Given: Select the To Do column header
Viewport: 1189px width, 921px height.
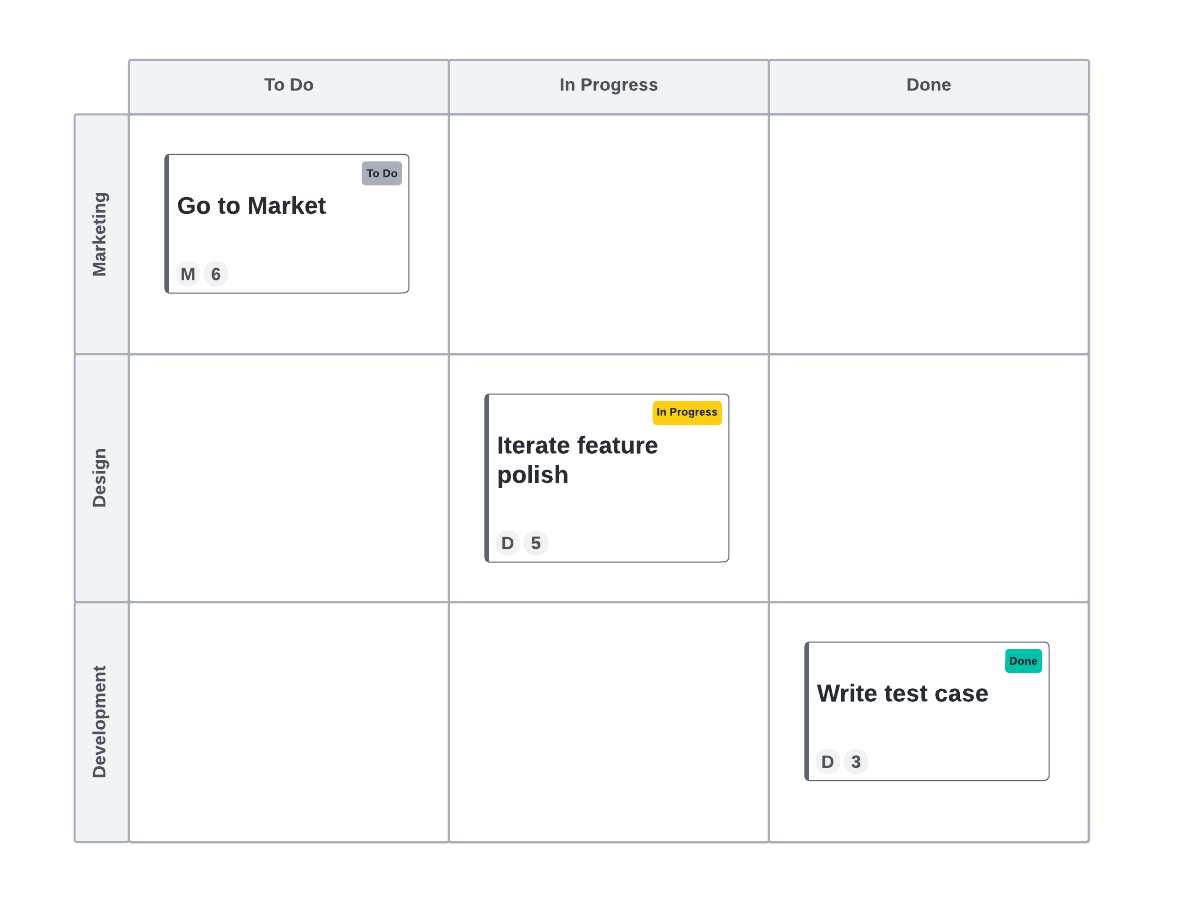Looking at the screenshot, I should click(288, 86).
